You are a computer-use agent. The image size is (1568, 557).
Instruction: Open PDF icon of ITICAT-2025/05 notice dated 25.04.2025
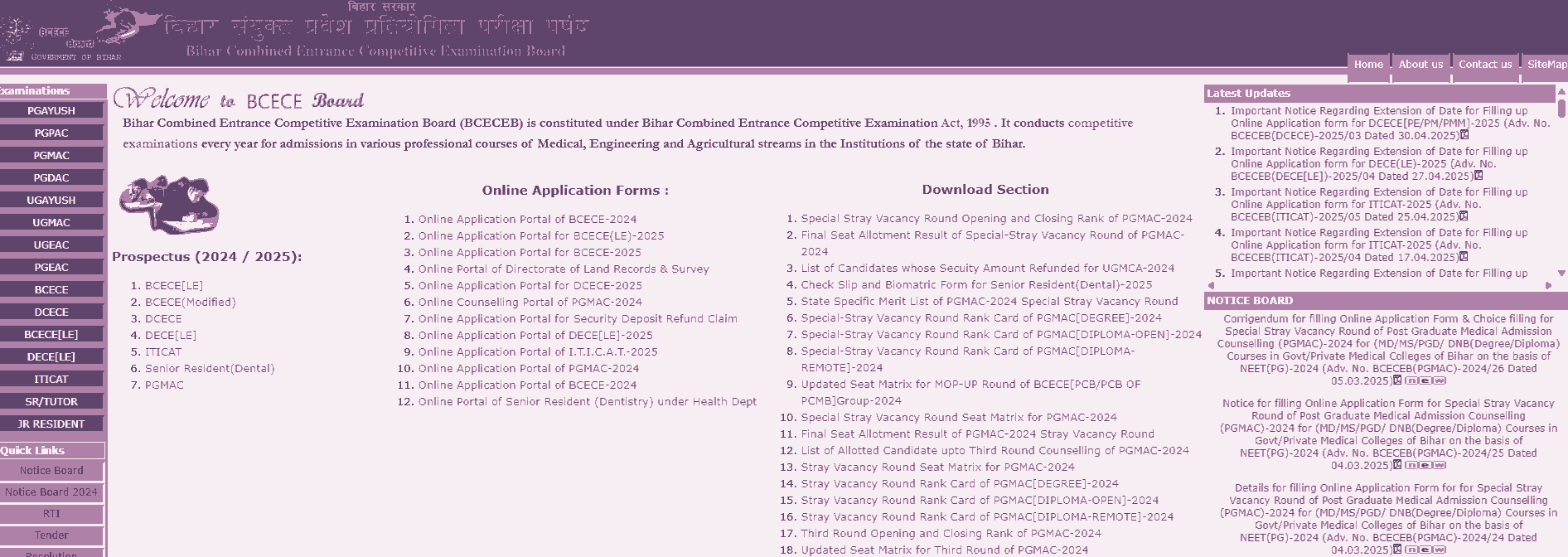click(x=1464, y=216)
